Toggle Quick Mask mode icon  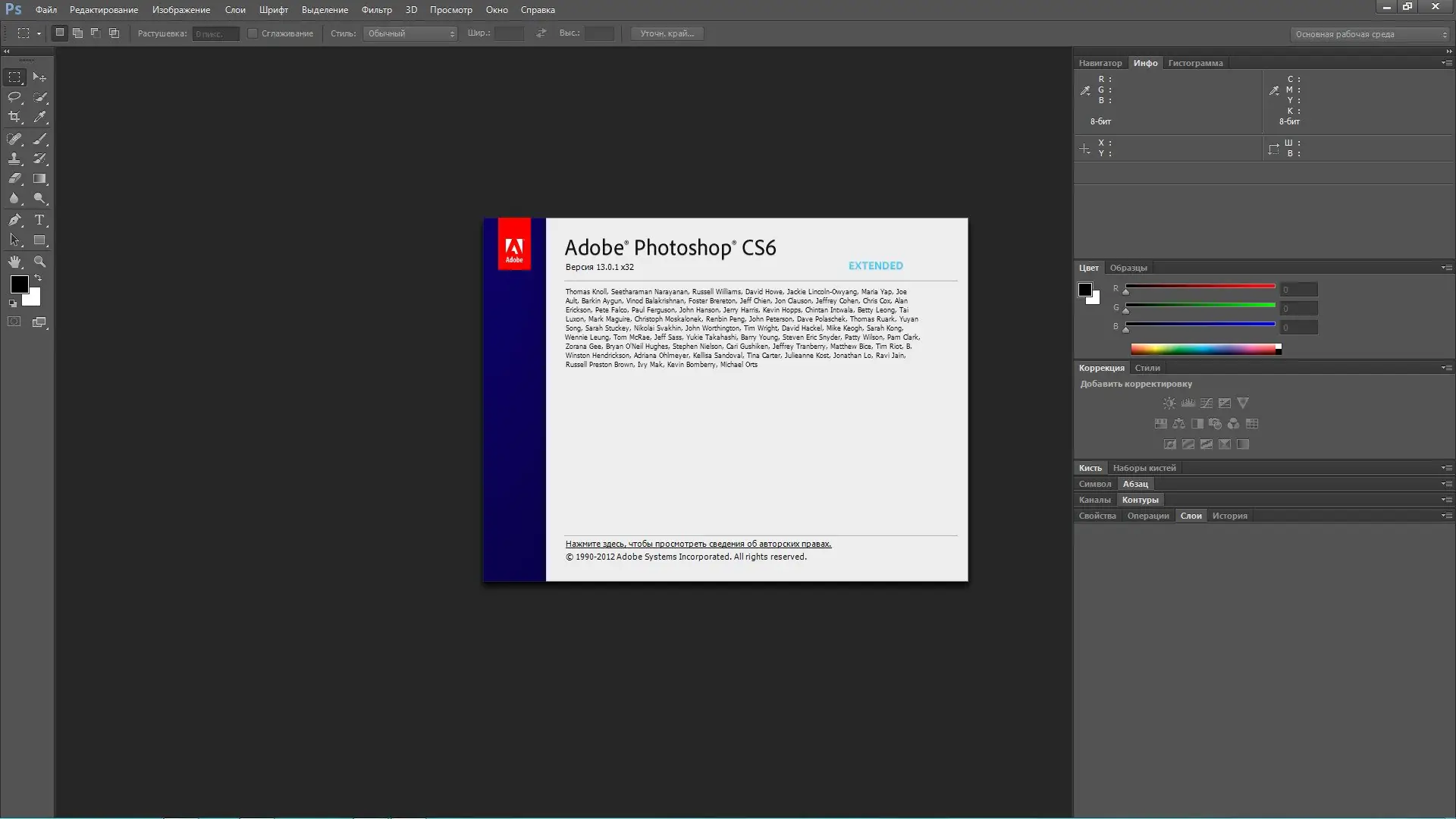[x=14, y=322]
